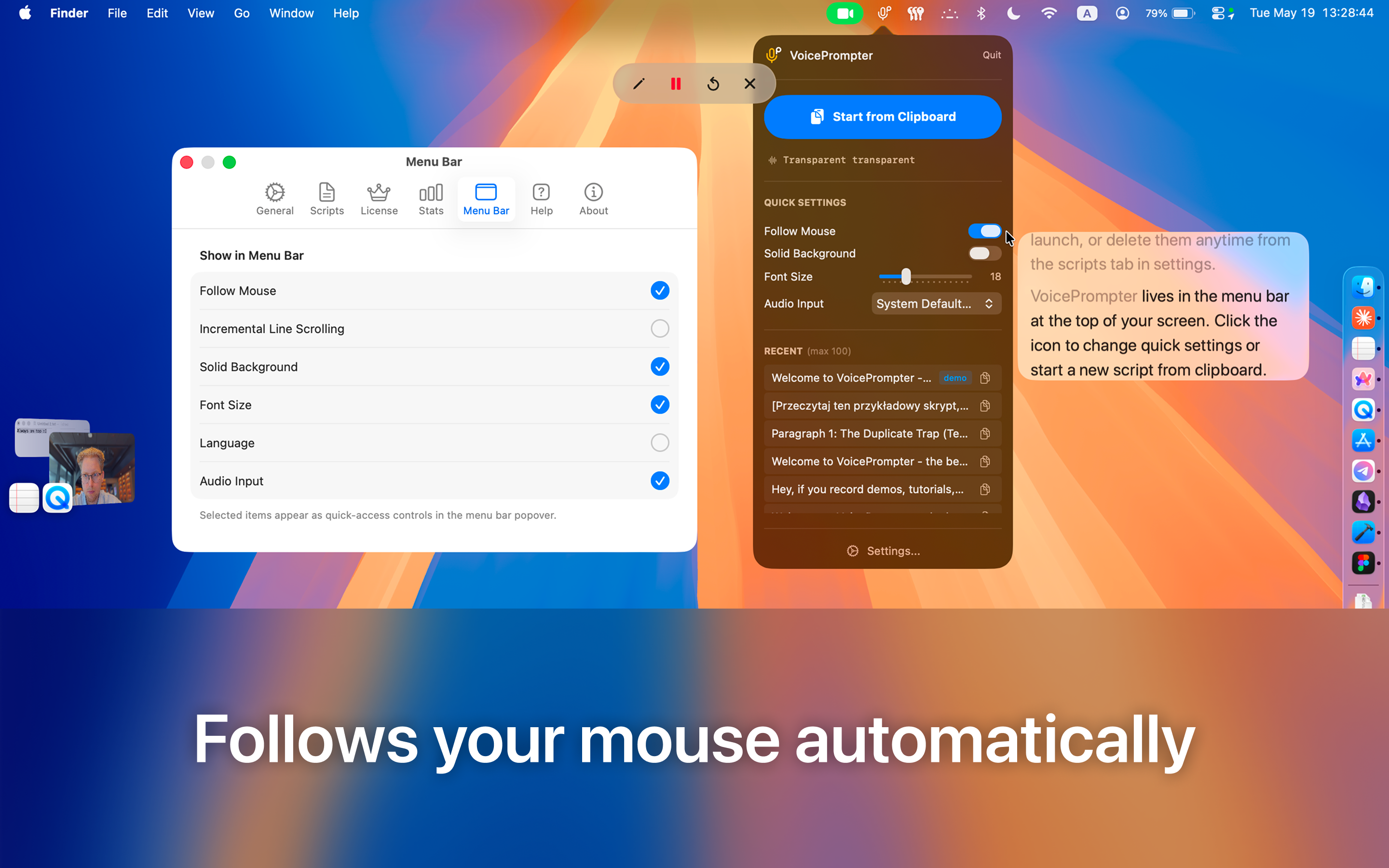Click the green screen recording camera indicator
The image size is (1389, 868).
(x=844, y=13)
